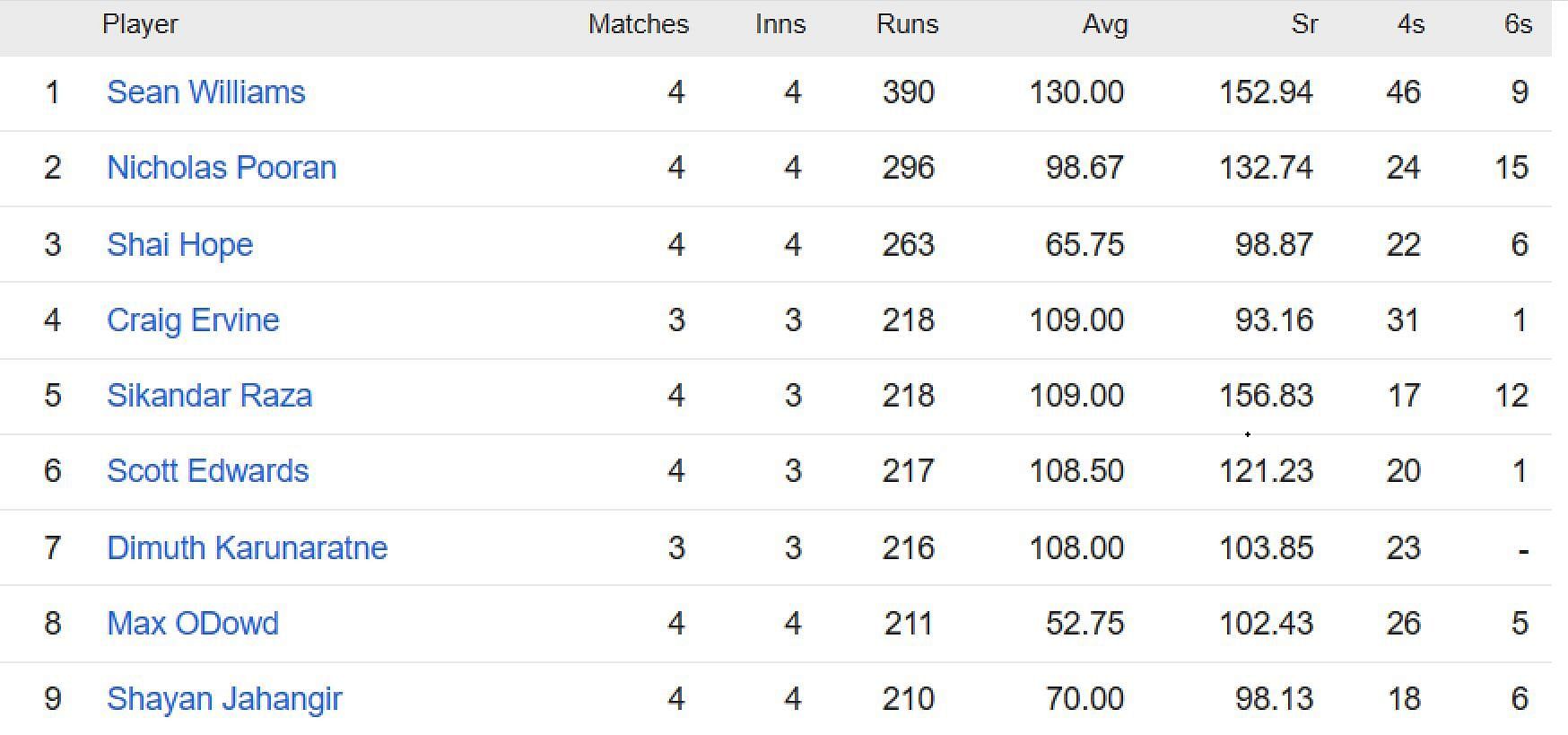Screen dimensions: 1568x735
Task: Click the Shai Hope name link
Action: [x=179, y=245]
